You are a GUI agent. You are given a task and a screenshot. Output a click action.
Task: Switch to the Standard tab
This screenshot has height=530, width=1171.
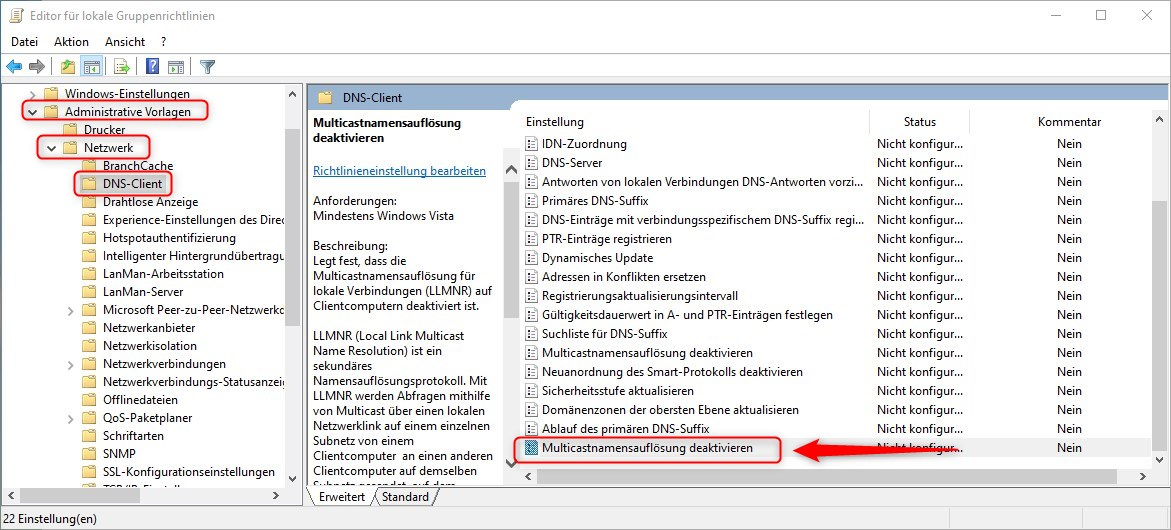tap(405, 497)
